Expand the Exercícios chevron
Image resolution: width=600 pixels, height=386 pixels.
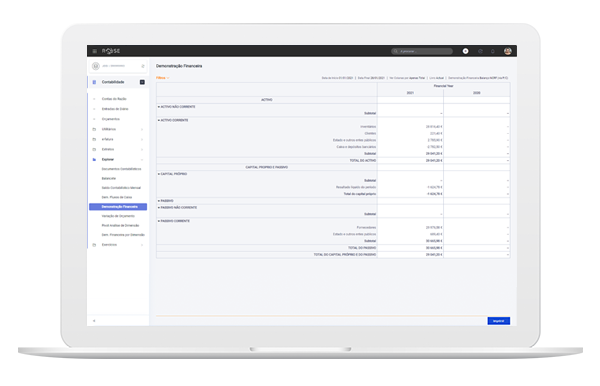coord(142,245)
